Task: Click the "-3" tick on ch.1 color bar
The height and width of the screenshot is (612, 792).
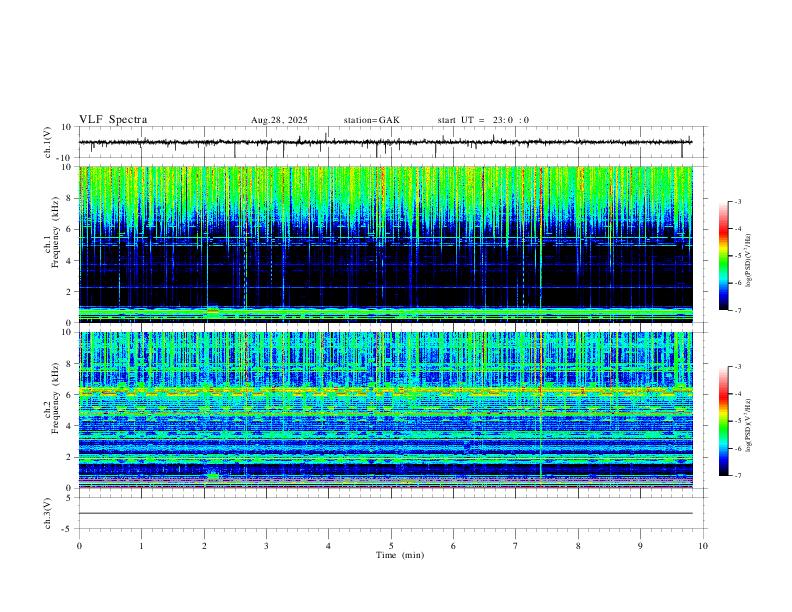Action: point(737,201)
